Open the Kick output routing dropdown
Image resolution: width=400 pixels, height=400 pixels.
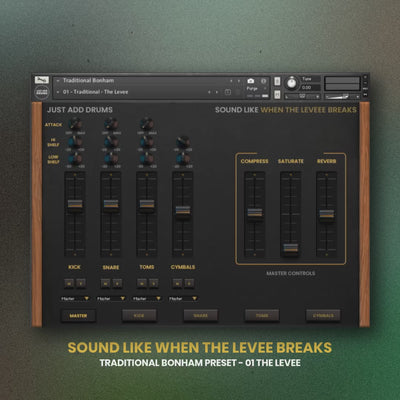click(75, 299)
